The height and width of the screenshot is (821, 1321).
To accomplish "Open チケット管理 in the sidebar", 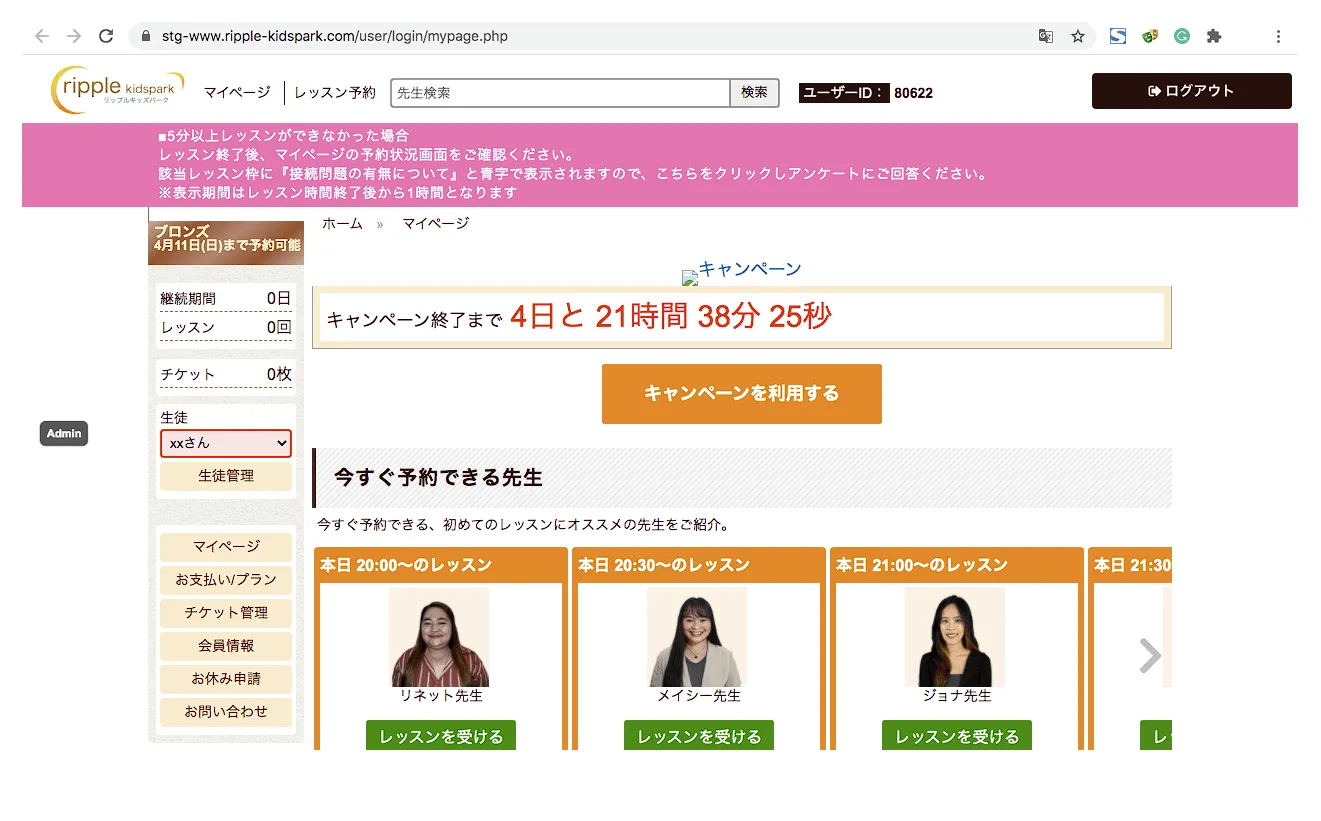I will pos(226,613).
